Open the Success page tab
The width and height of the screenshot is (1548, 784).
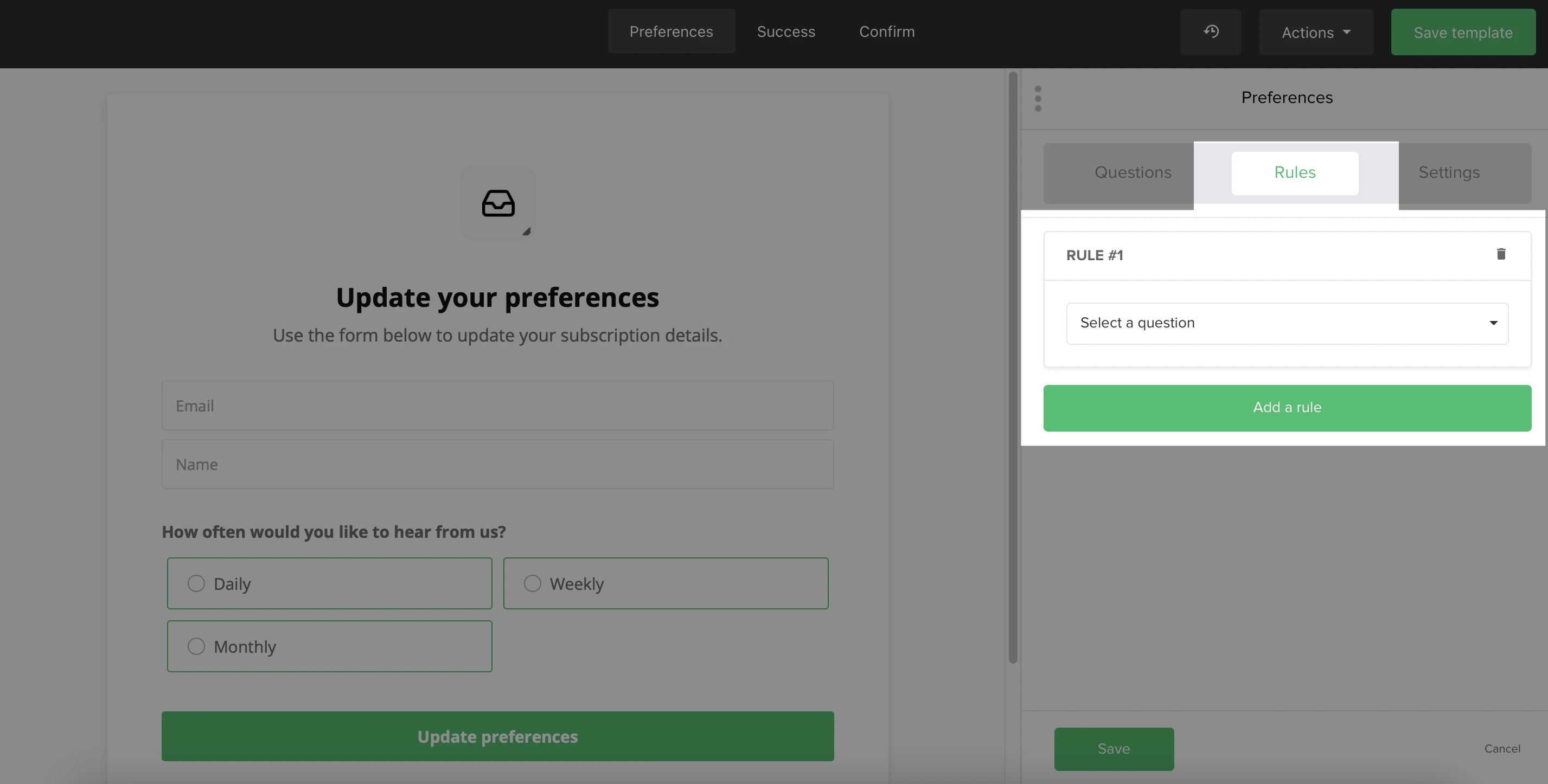pos(785,31)
